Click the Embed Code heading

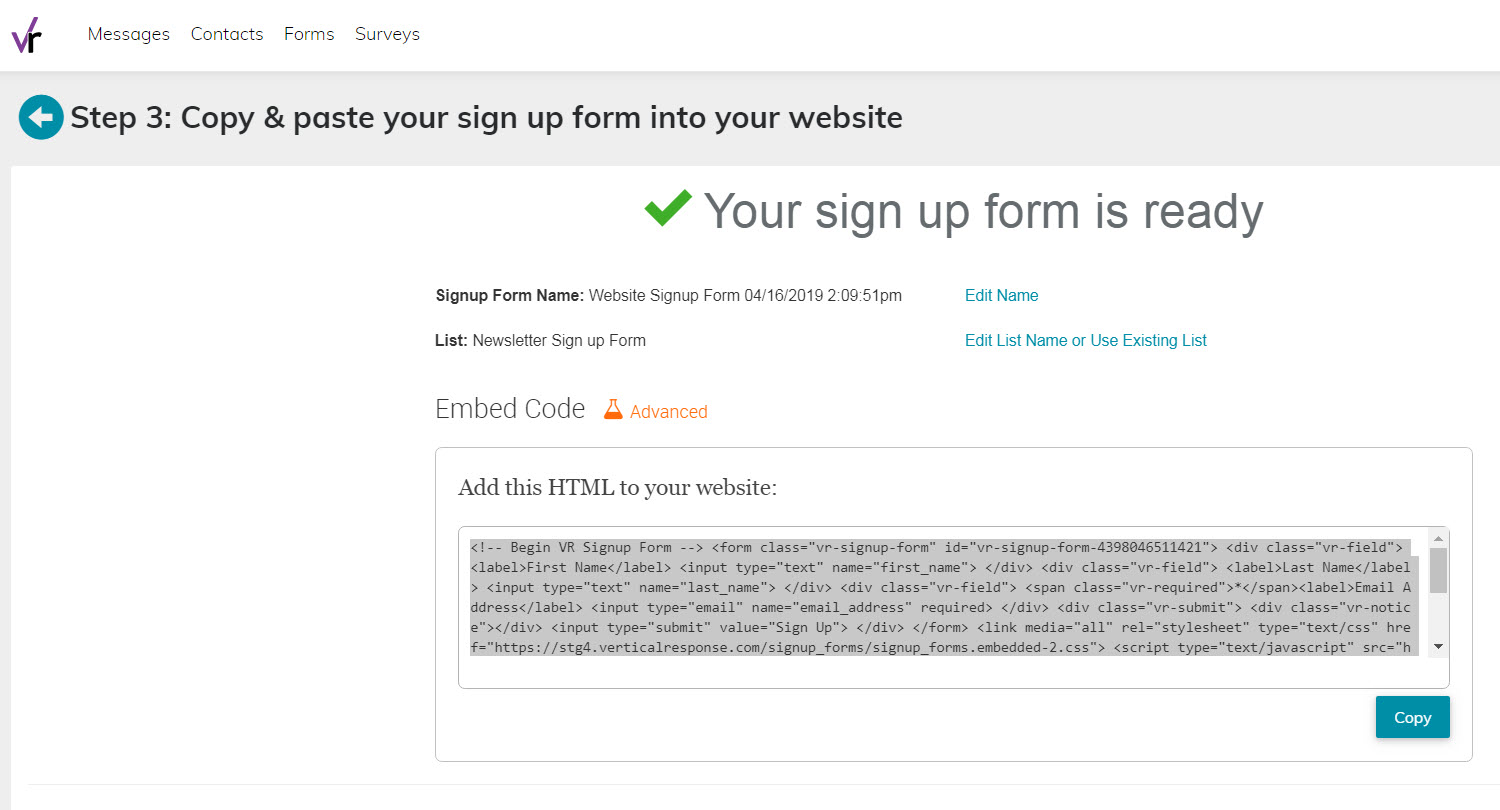pyautogui.click(x=510, y=409)
